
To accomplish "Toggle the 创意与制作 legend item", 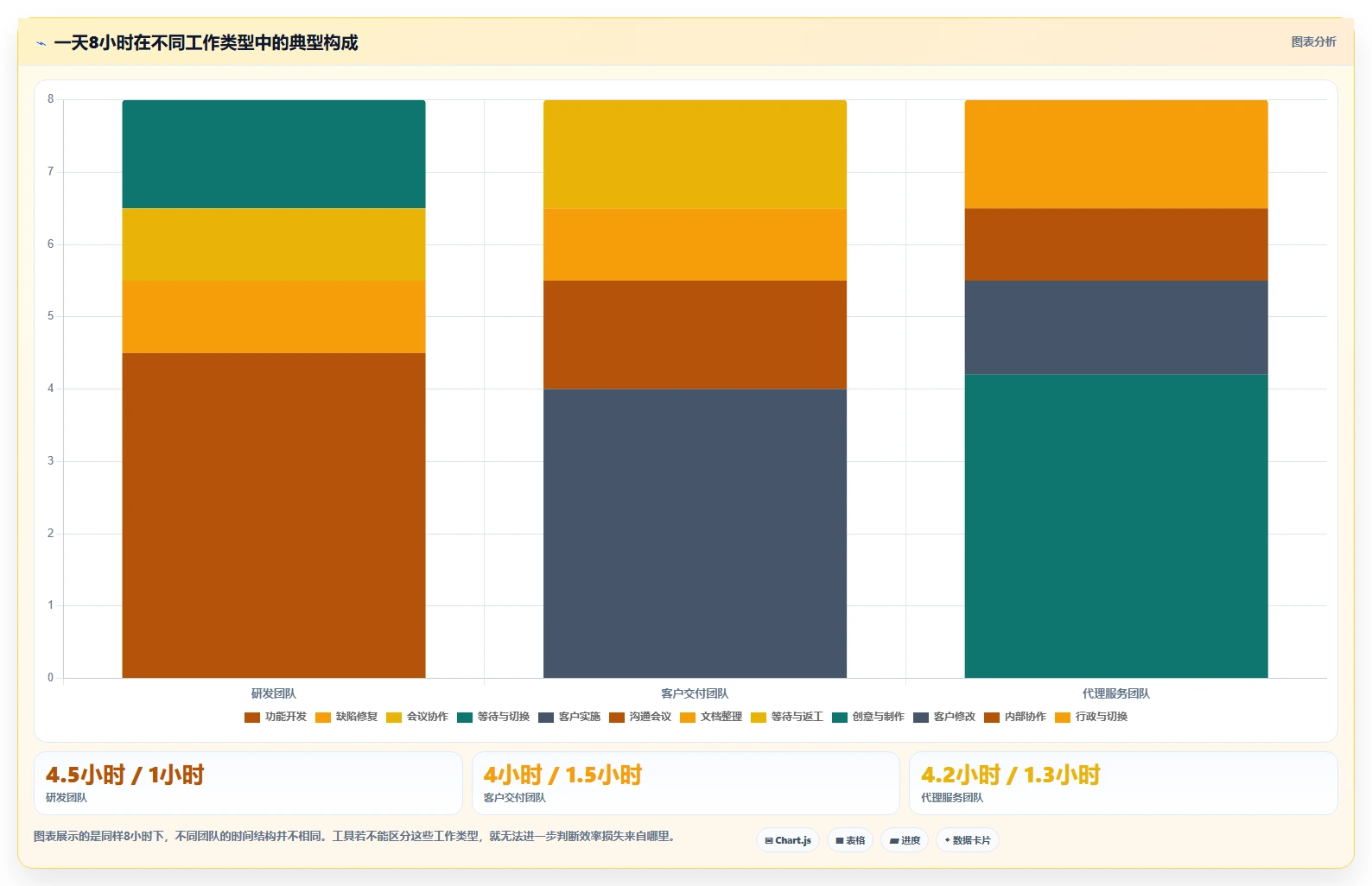I will [x=868, y=717].
